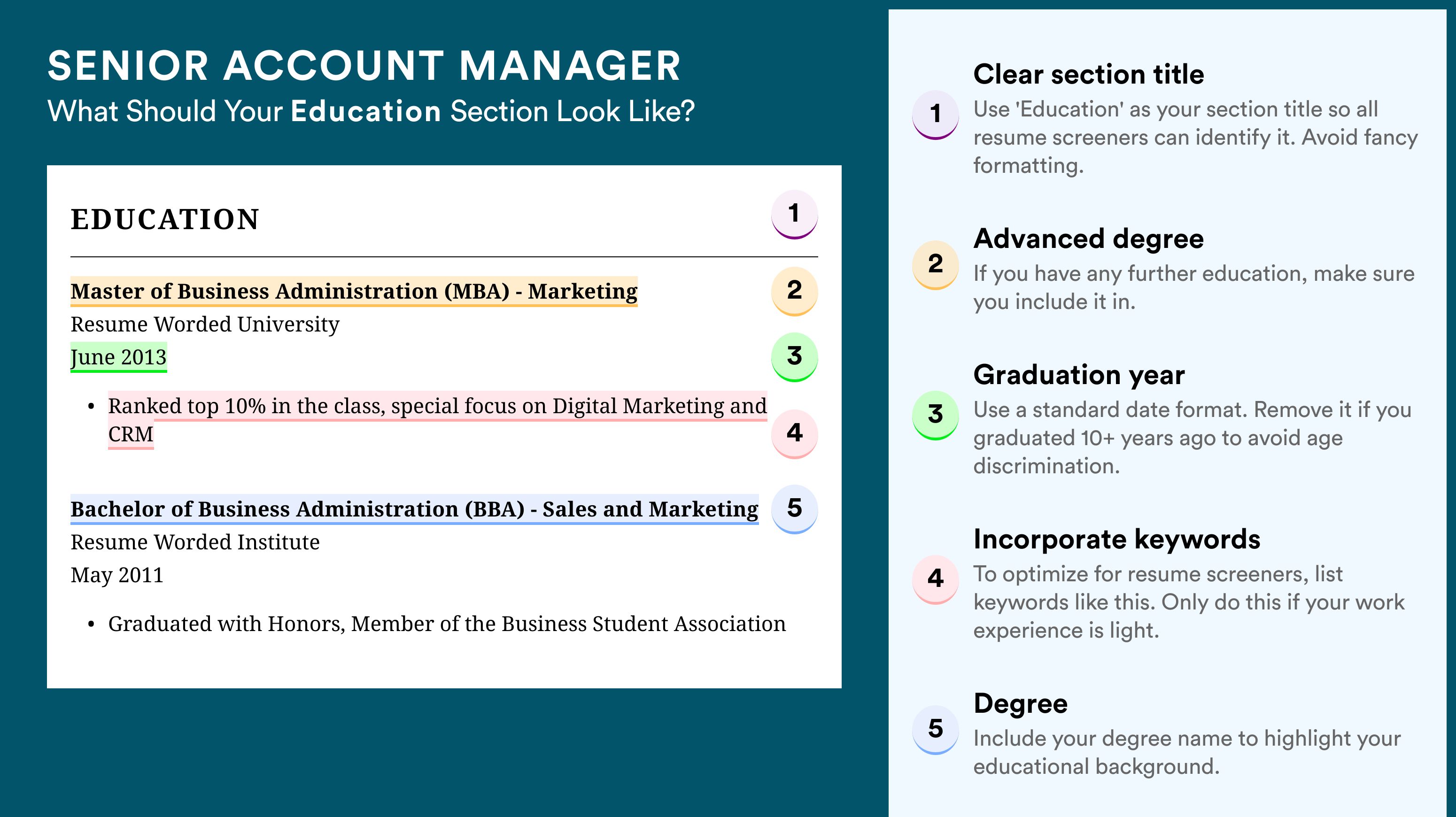Click the number 3 badge next to Graduation year
The height and width of the screenshot is (817, 1456).
click(x=936, y=415)
